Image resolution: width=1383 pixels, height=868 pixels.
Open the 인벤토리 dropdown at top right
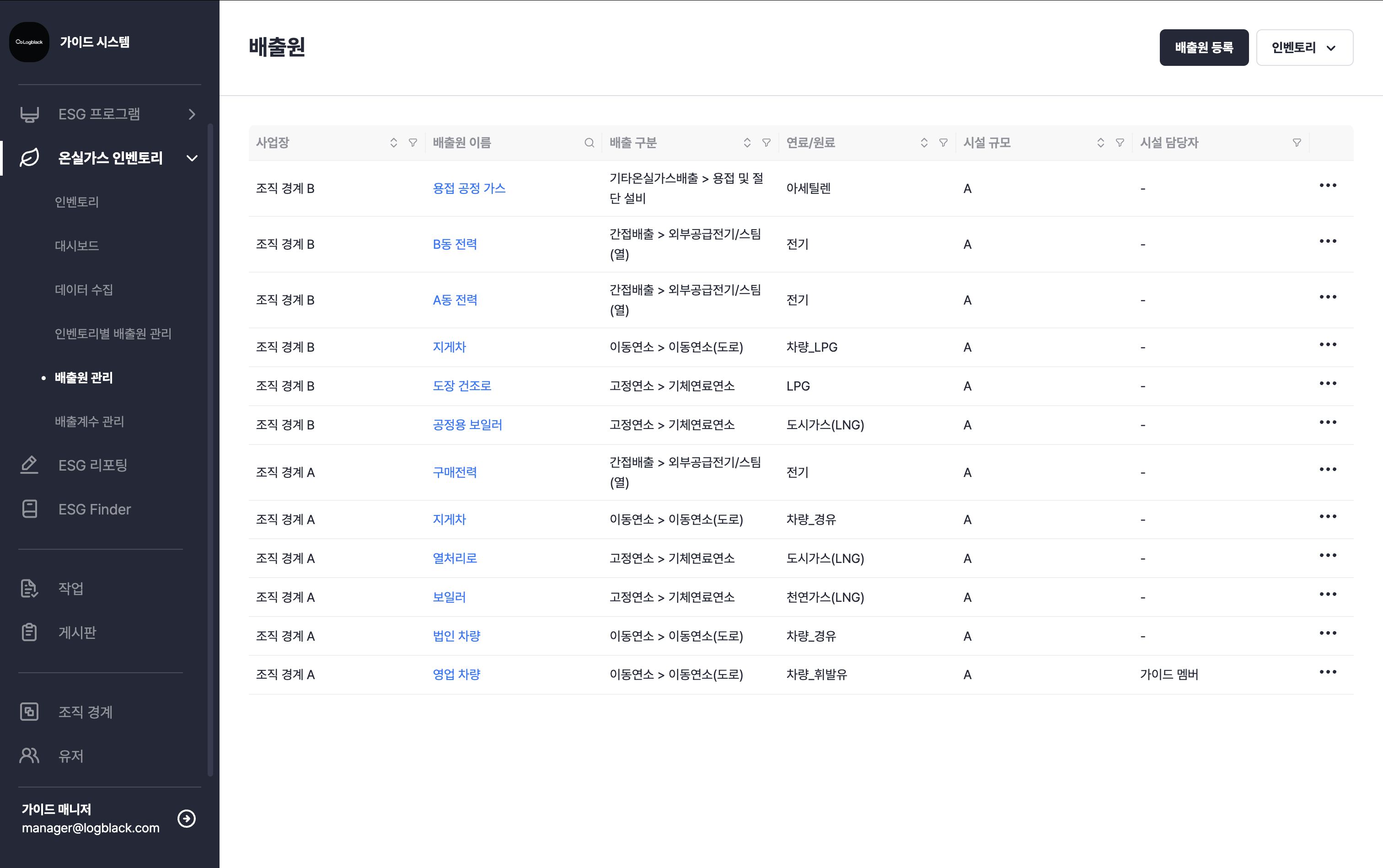(x=1304, y=48)
